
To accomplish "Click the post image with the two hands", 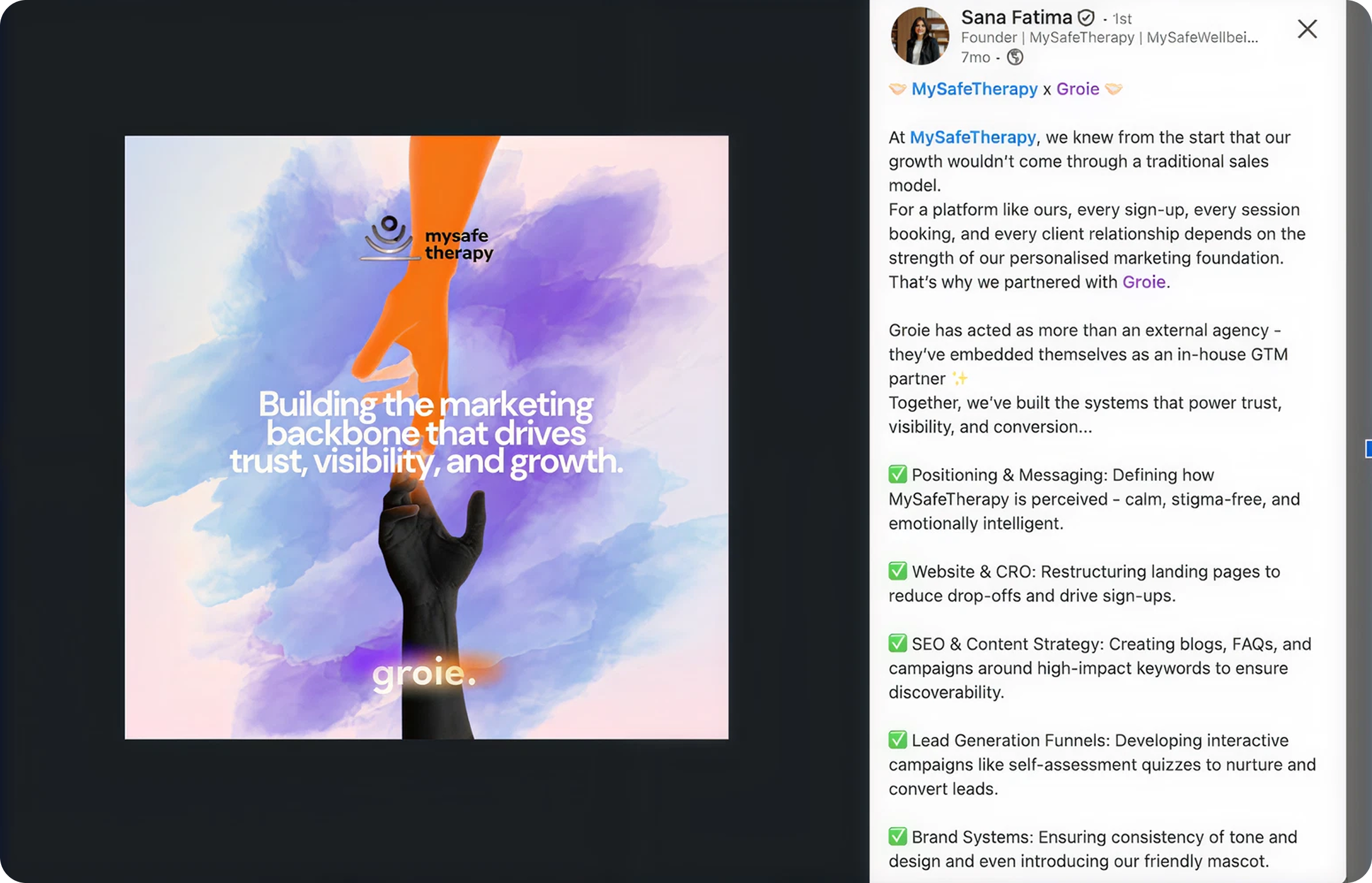I will point(426,437).
